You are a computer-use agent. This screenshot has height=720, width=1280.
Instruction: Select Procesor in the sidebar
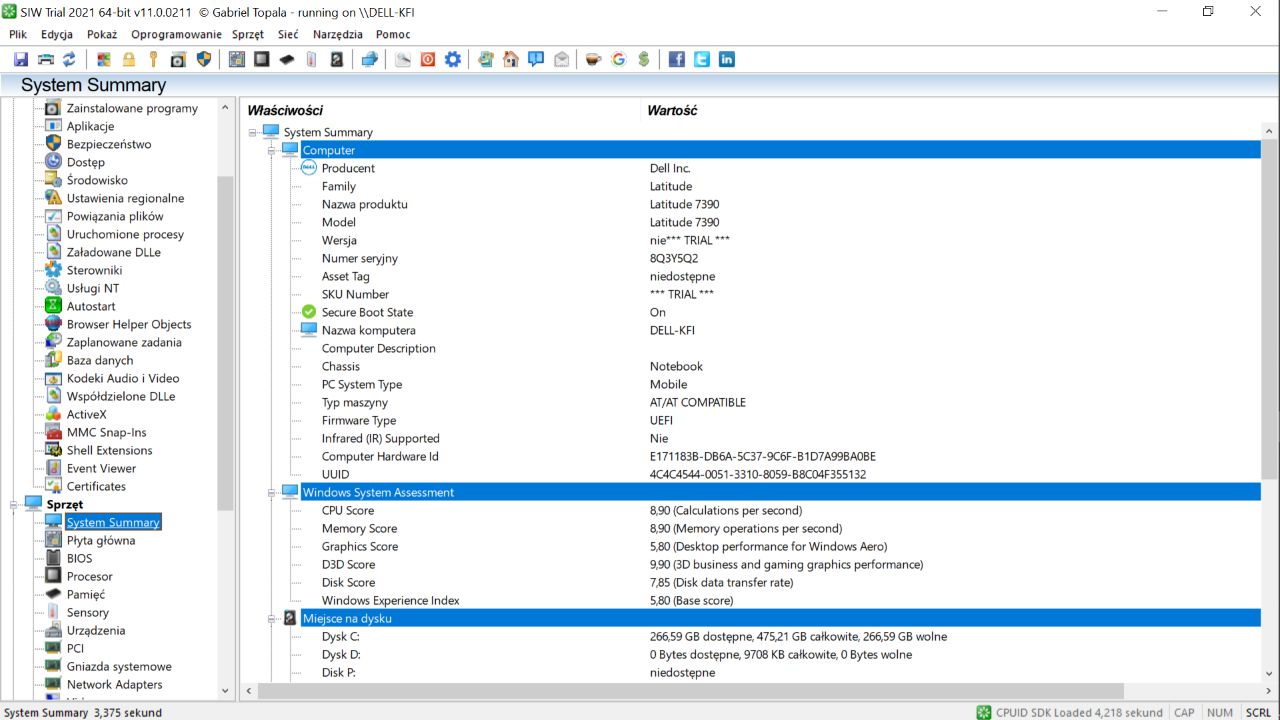89,576
